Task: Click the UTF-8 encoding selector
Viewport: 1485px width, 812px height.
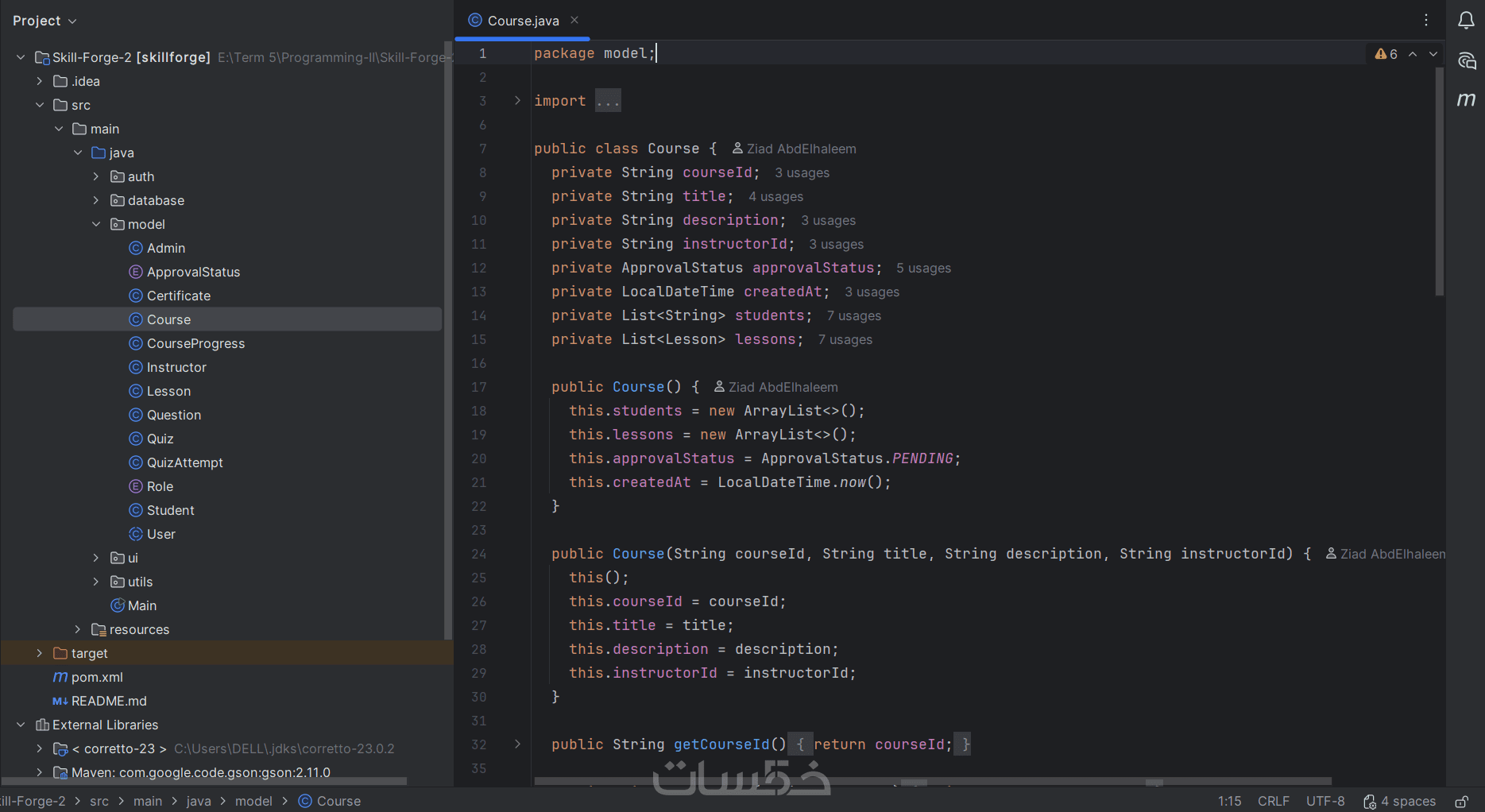Action: pos(1325,801)
